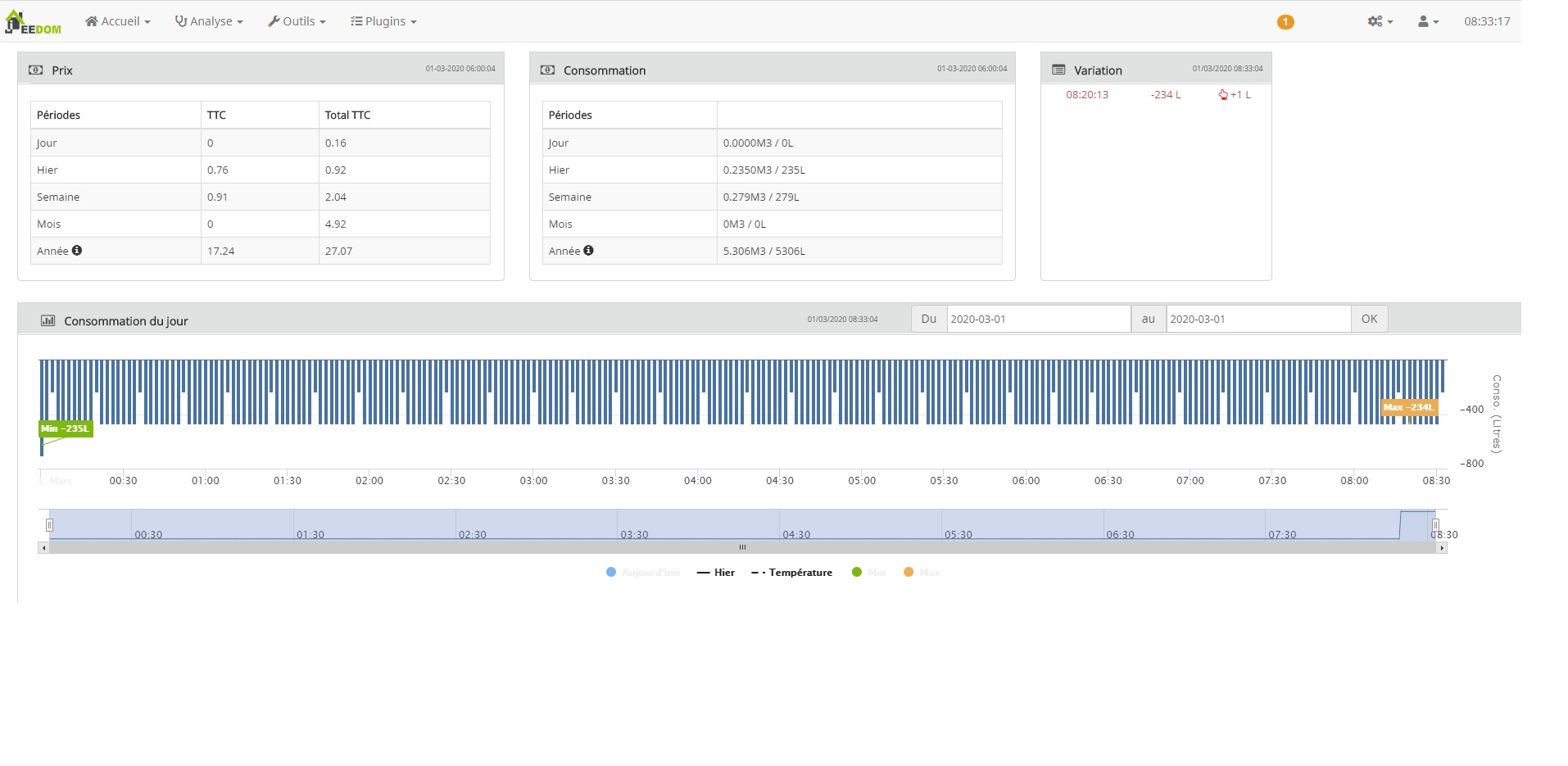Open the Analyse menu
Viewport: 1568px width, 766px height.
tap(209, 22)
